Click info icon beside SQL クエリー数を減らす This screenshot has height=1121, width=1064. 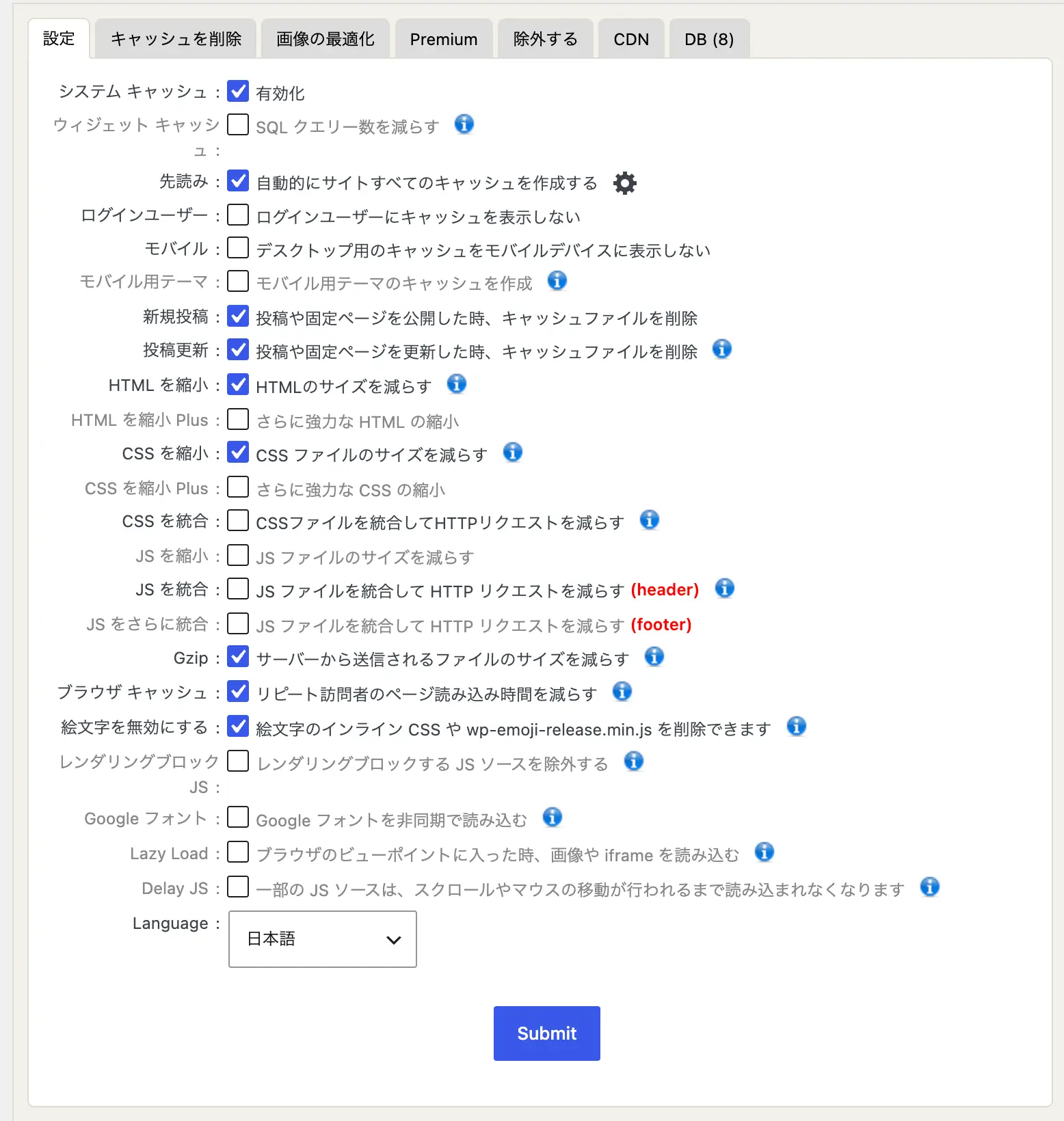[x=464, y=124]
